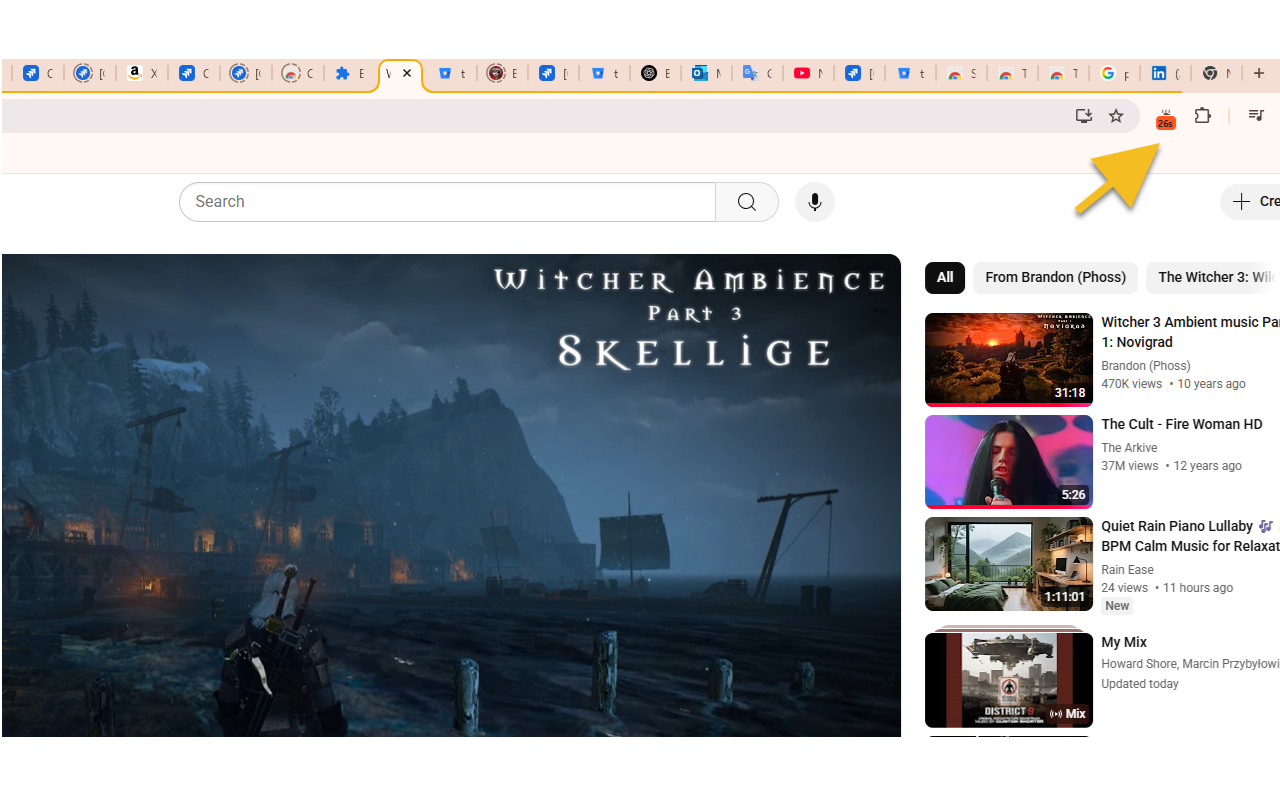The height and width of the screenshot is (800, 1280).
Task: Select The Witcher 3 filter chip
Action: point(1213,277)
